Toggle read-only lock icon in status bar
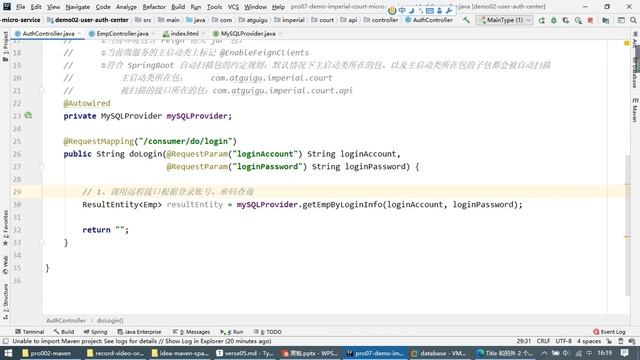 (x=609, y=341)
